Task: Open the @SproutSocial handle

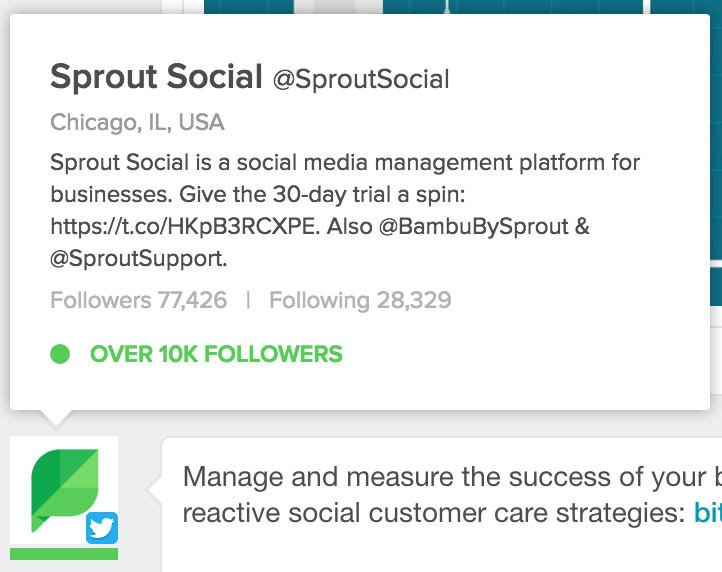Action: (361, 79)
